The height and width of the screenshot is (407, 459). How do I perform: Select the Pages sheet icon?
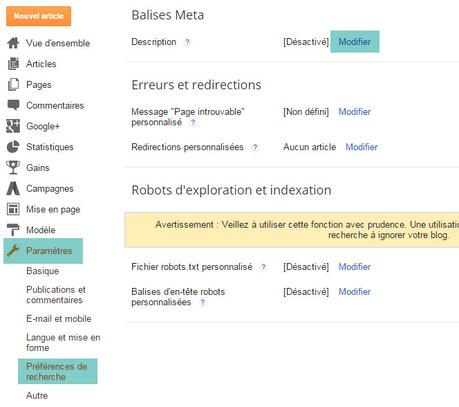13,84
